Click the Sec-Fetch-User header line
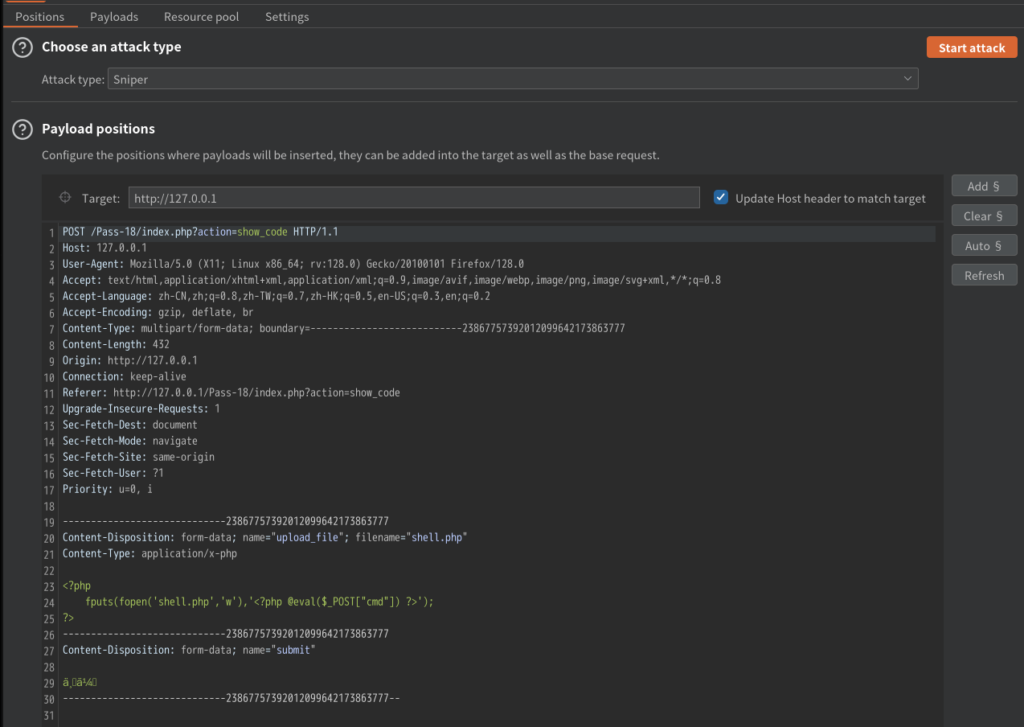The width and height of the screenshot is (1024, 727). tap(113, 473)
